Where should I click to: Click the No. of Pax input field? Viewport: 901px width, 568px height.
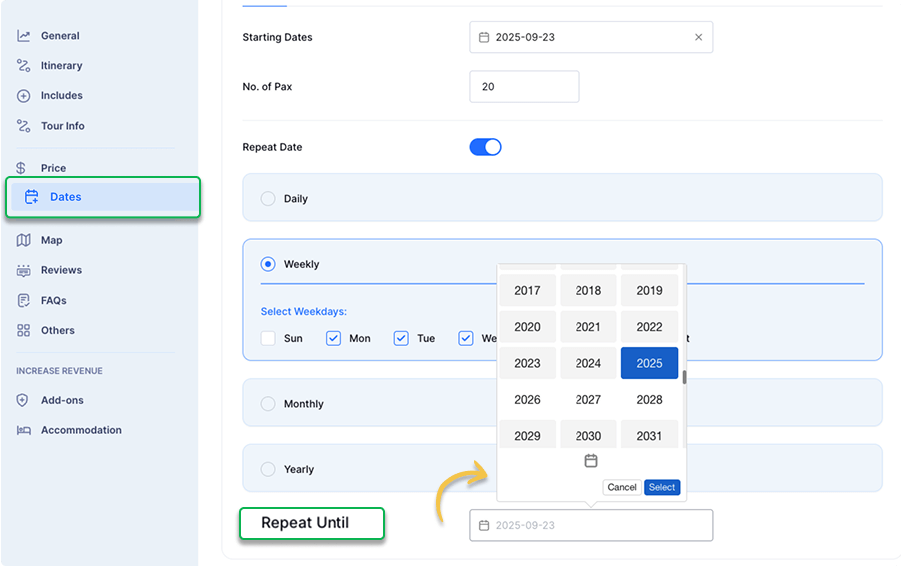point(524,87)
